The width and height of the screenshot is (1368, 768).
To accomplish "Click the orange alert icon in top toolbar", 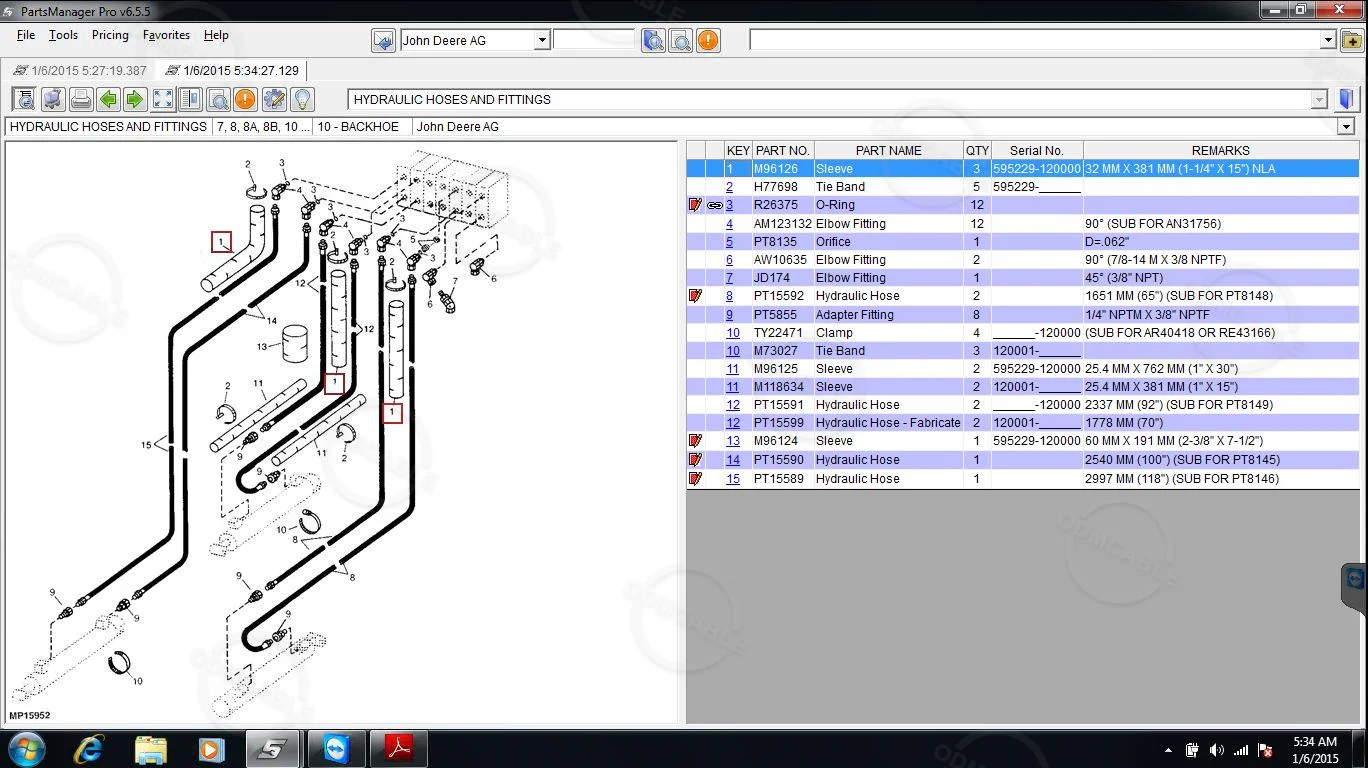I will click(x=708, y=41).
